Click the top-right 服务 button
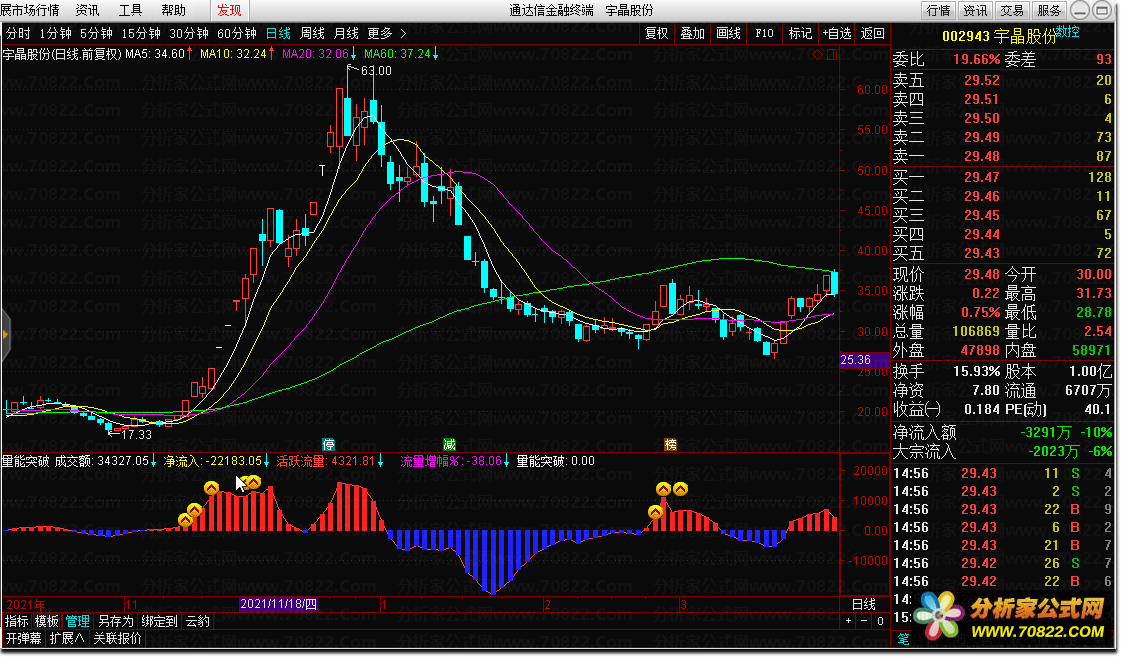The image size is (1122, 657). [1049, 10]
